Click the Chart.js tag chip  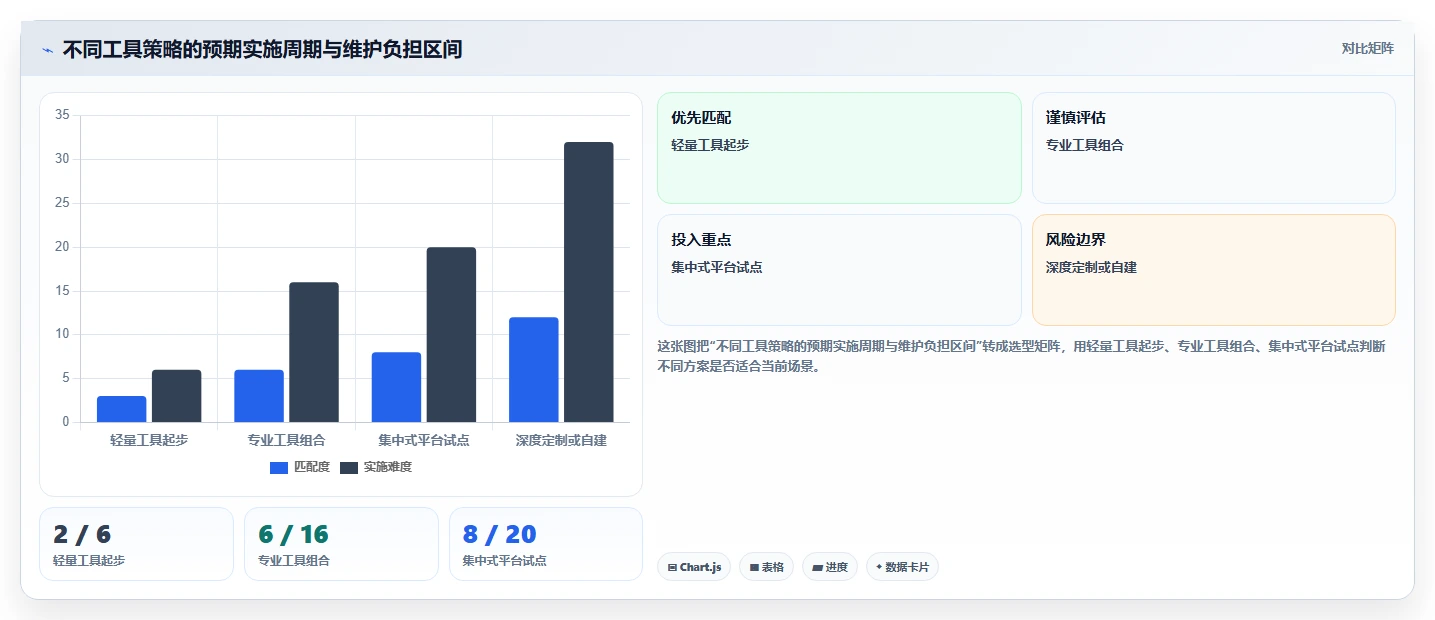pos(694,567)
